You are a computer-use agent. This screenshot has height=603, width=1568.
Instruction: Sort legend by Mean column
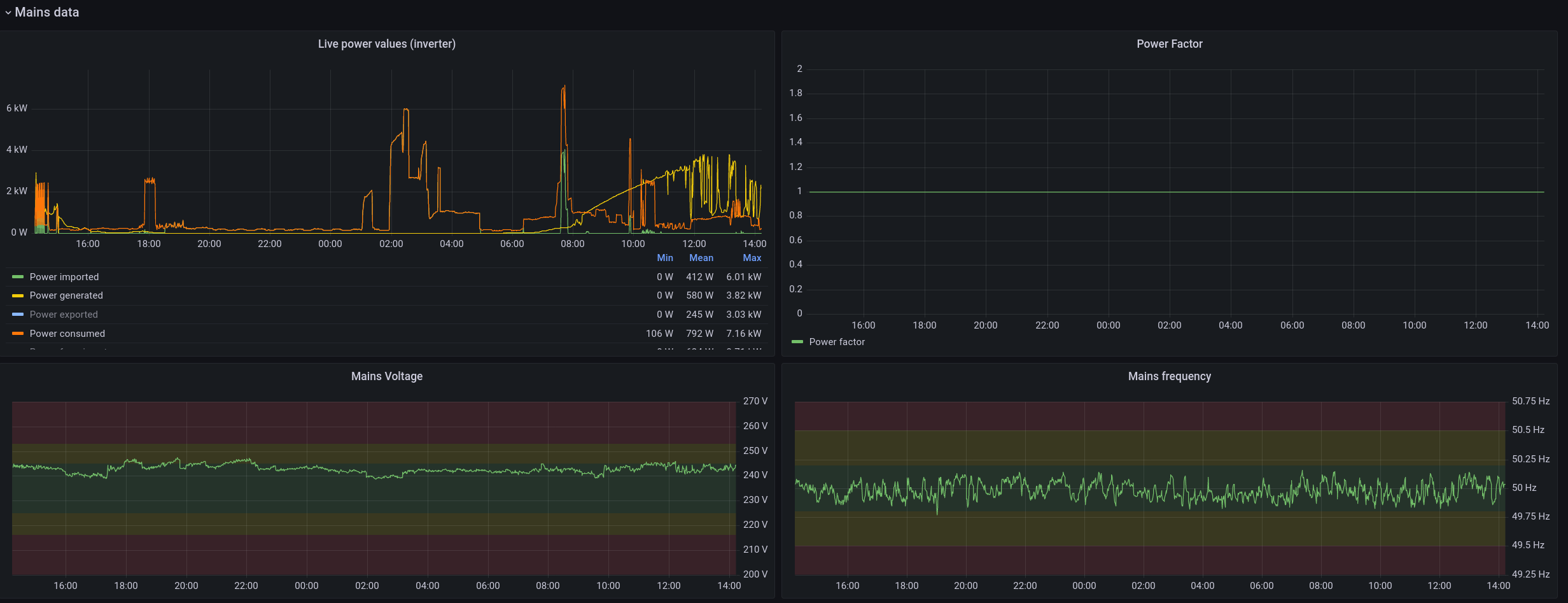point(701,258)
